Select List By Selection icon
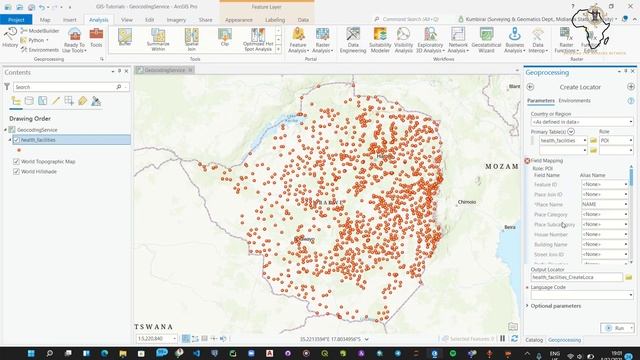 pyautogui.click(x=42, y=101)
